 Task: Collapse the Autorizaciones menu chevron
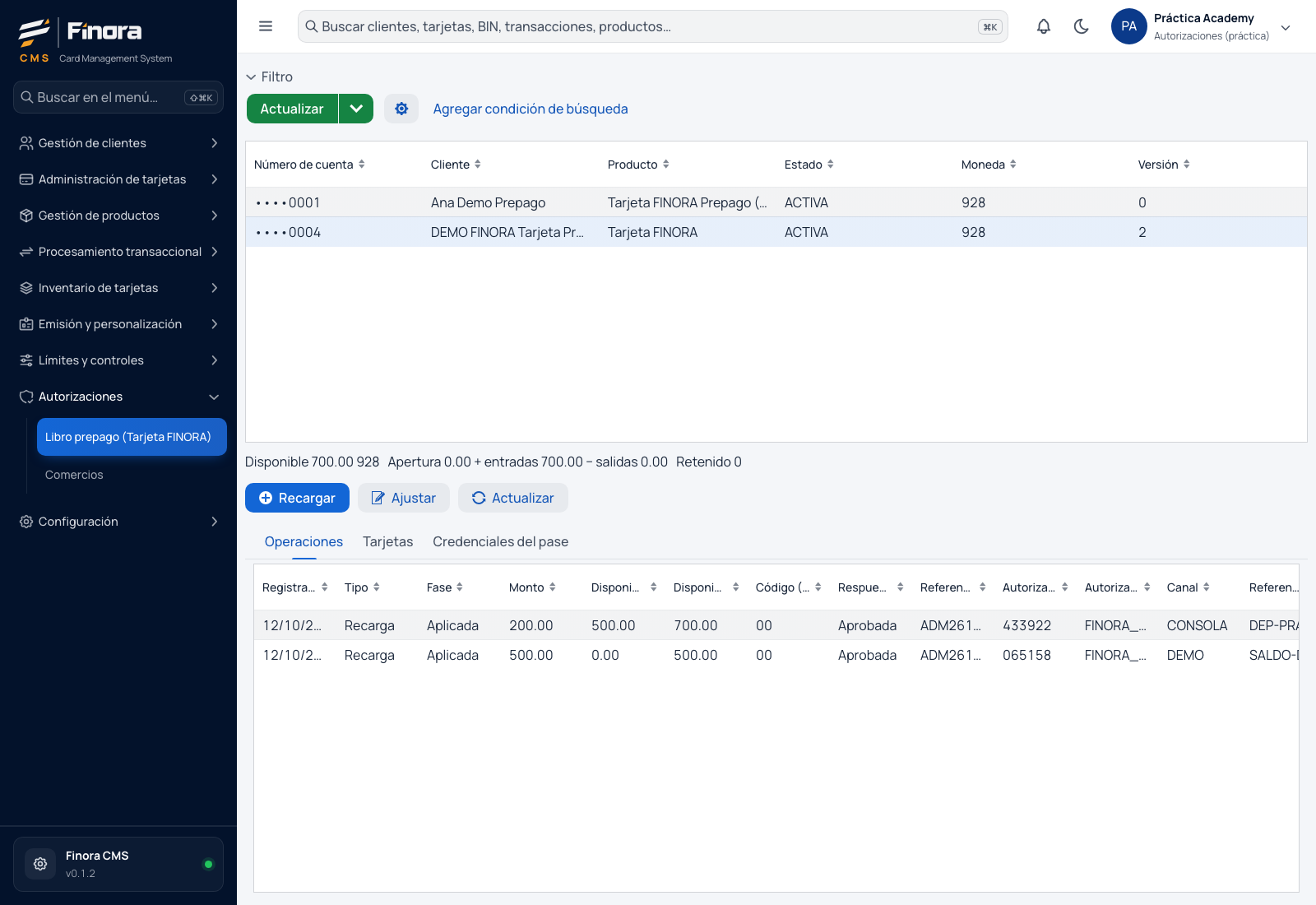(215, 397)
